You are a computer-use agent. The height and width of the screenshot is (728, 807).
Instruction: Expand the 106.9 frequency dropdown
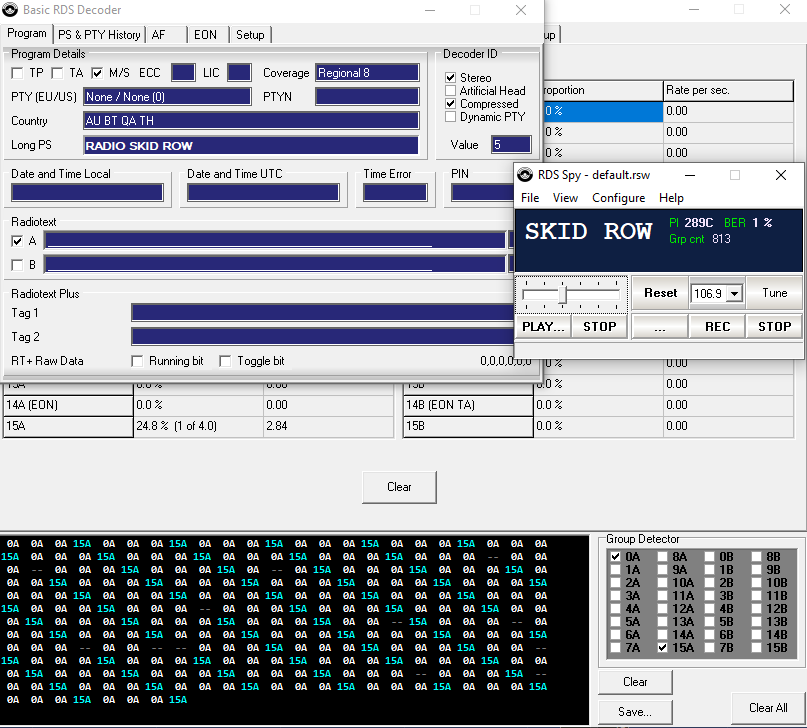click(735, 294)
